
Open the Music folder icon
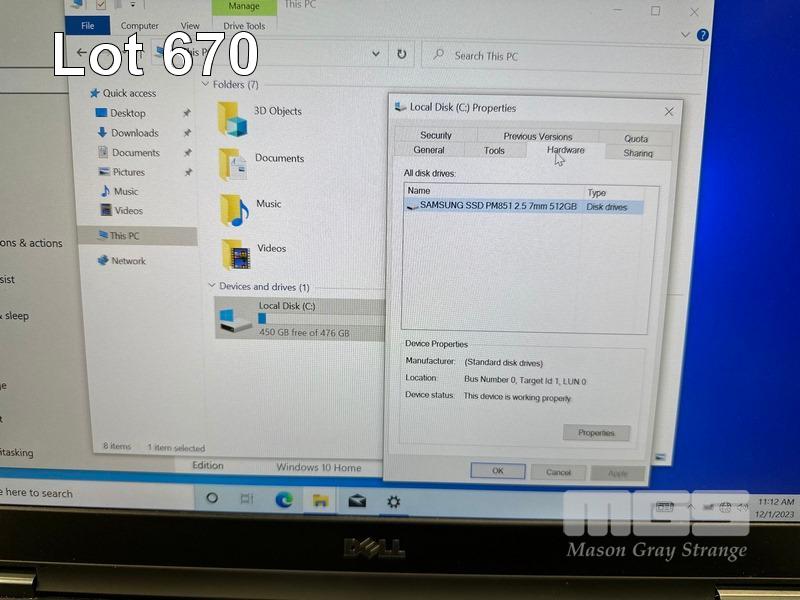pos(234,209)
